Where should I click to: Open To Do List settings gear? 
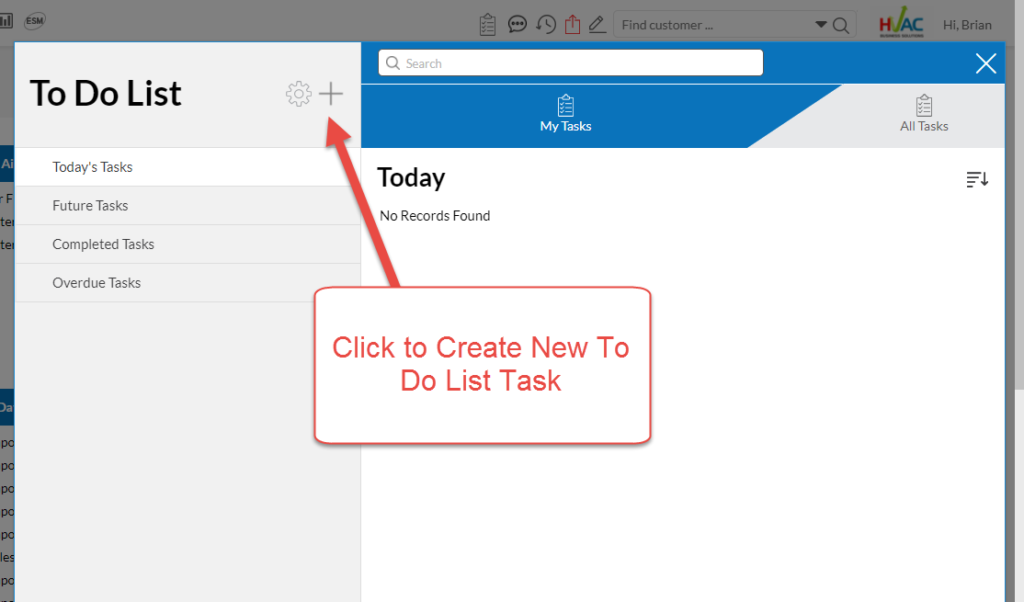point(298,93)
